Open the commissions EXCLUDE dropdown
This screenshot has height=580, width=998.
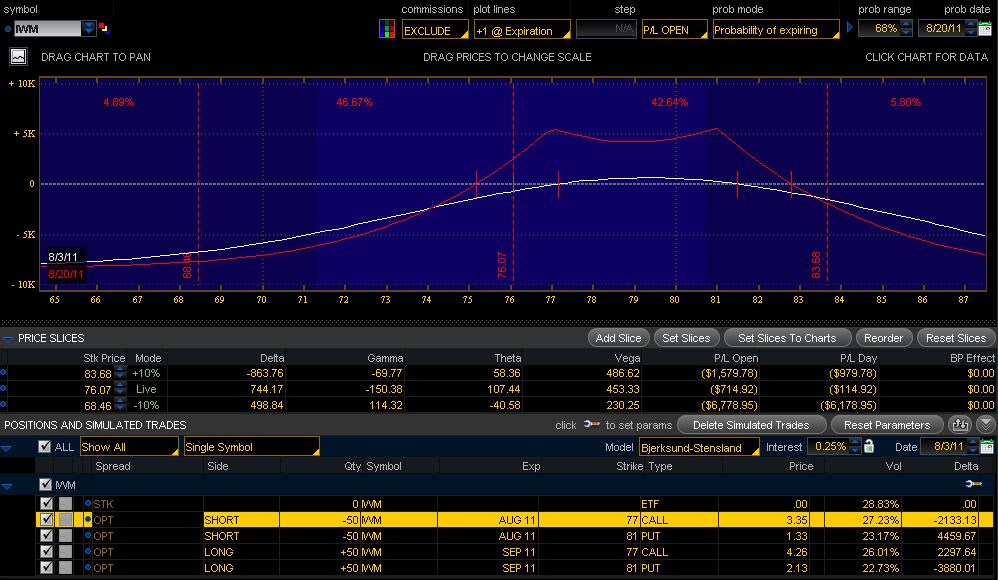click(435, 30)
